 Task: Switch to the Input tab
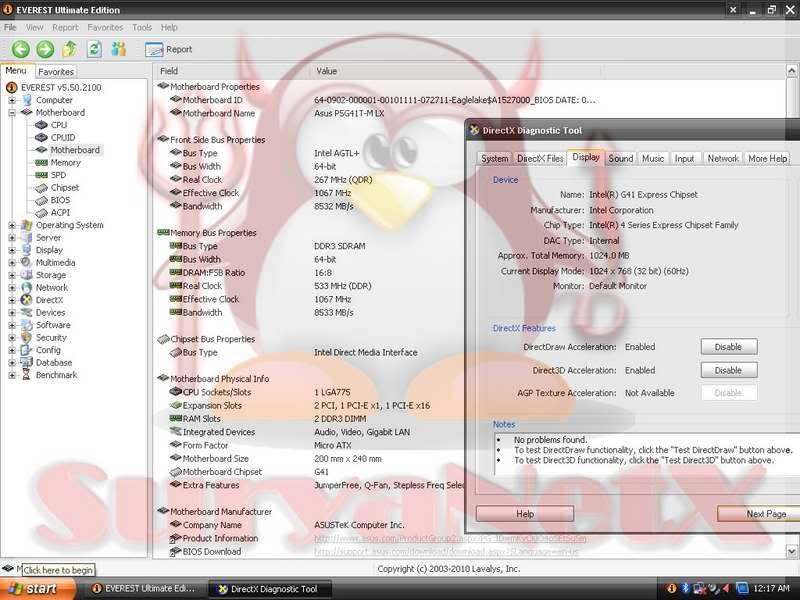[x=685, y=159]
